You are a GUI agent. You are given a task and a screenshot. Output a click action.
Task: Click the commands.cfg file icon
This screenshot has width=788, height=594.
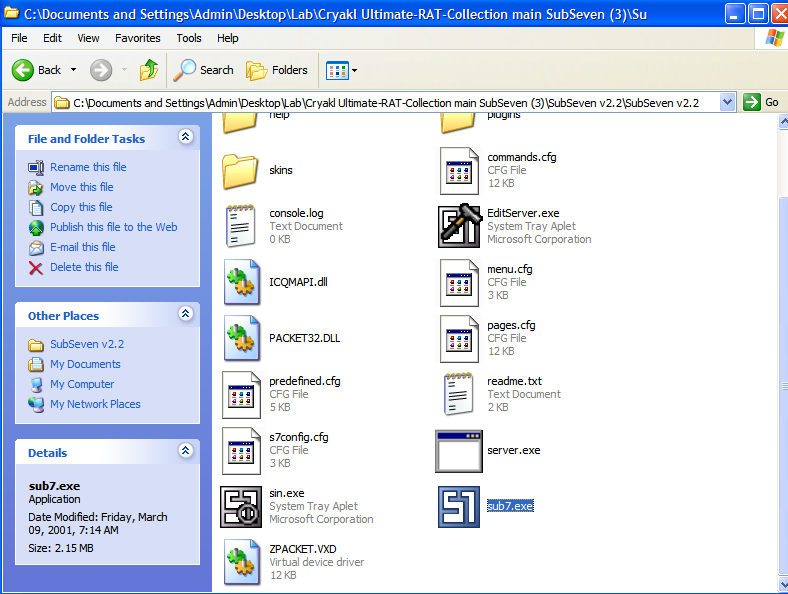tap(459, 171)
